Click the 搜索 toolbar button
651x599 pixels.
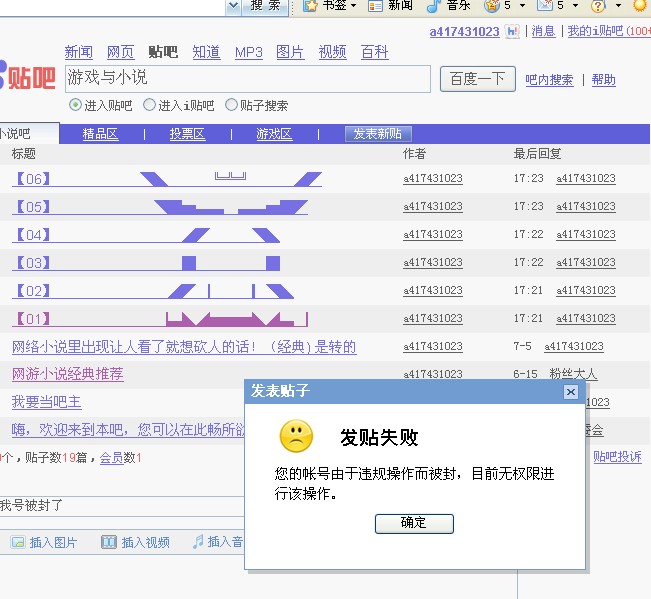click(265, 6)
